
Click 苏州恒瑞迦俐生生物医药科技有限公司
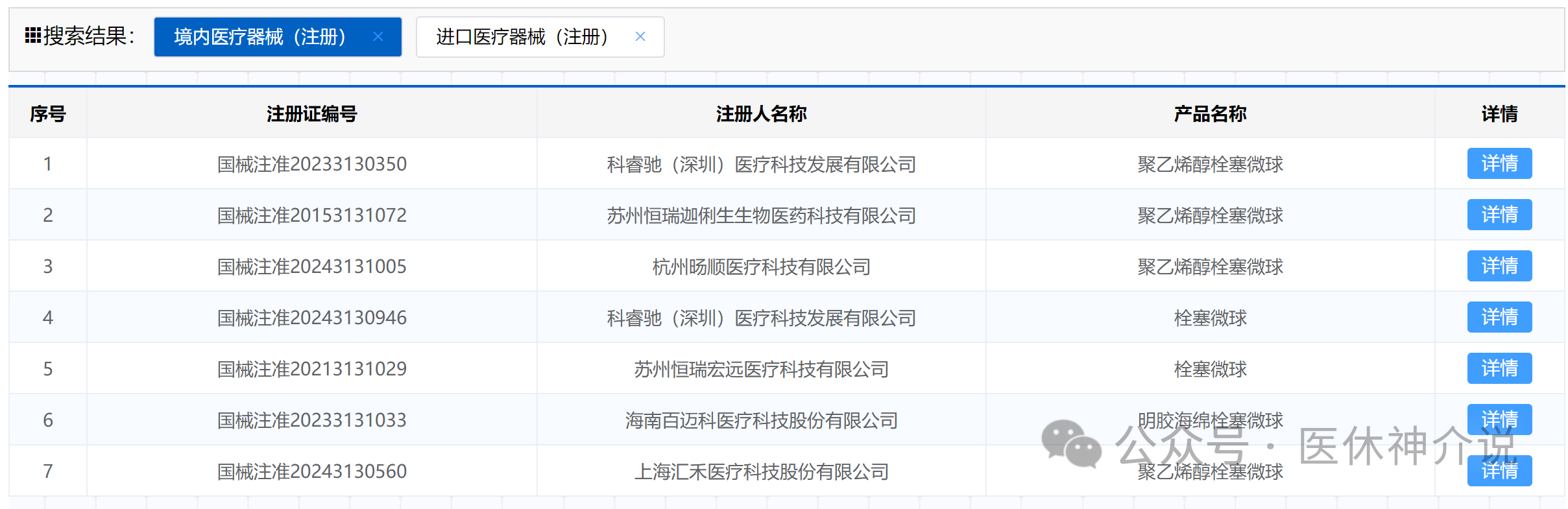[762, 215]
